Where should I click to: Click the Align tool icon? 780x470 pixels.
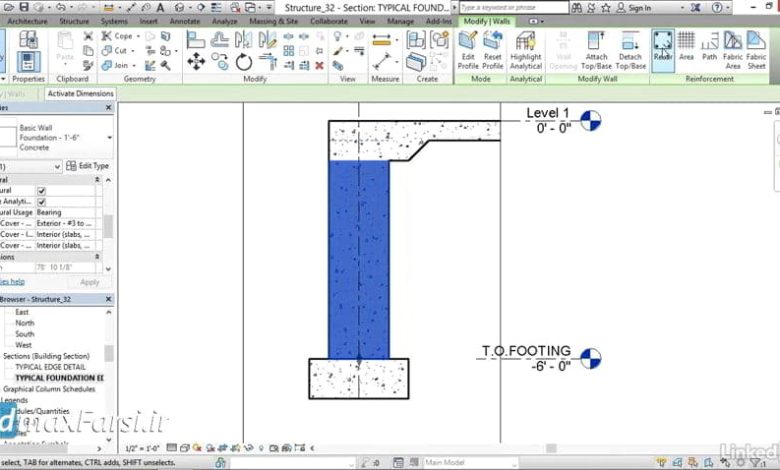(195, 40)
